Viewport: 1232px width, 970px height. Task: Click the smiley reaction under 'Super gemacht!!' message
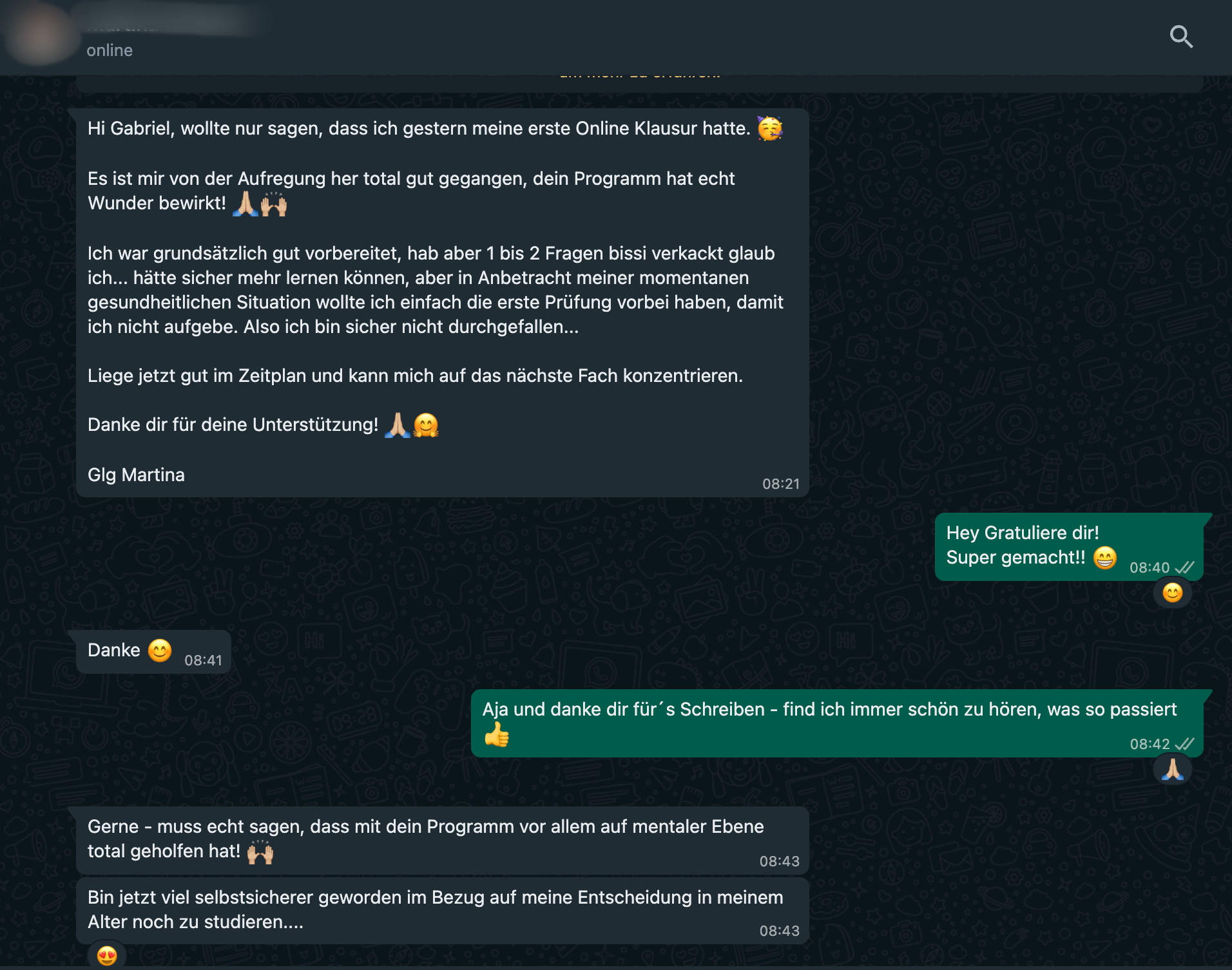[x=1172, y=593]
